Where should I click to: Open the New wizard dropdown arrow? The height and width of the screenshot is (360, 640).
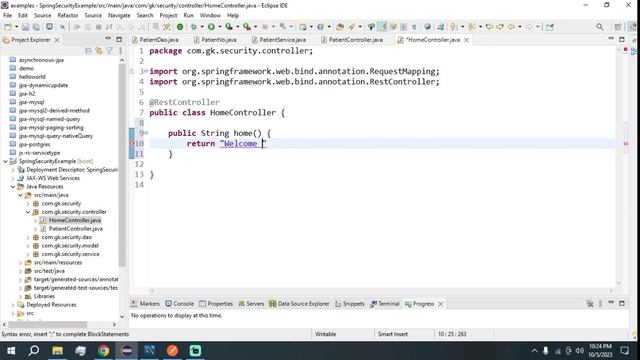coord(16,27)
